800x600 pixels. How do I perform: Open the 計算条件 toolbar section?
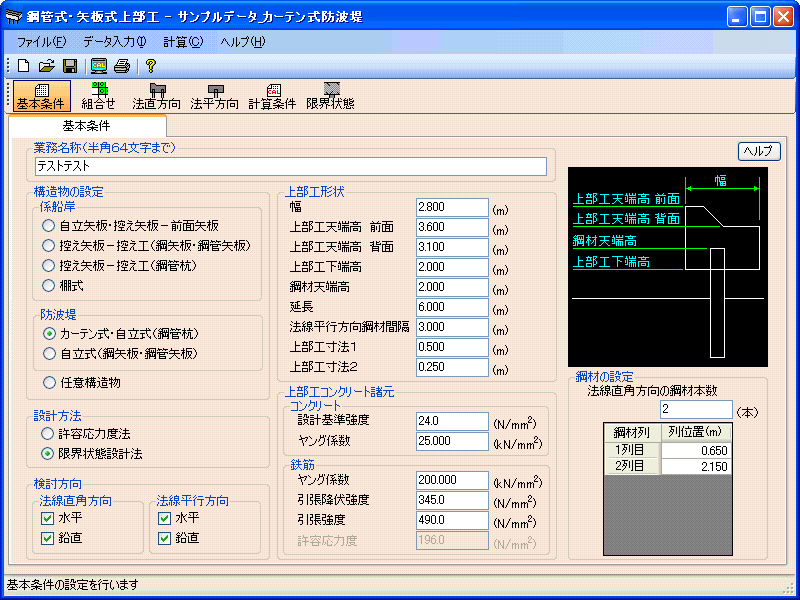point(272,96)
